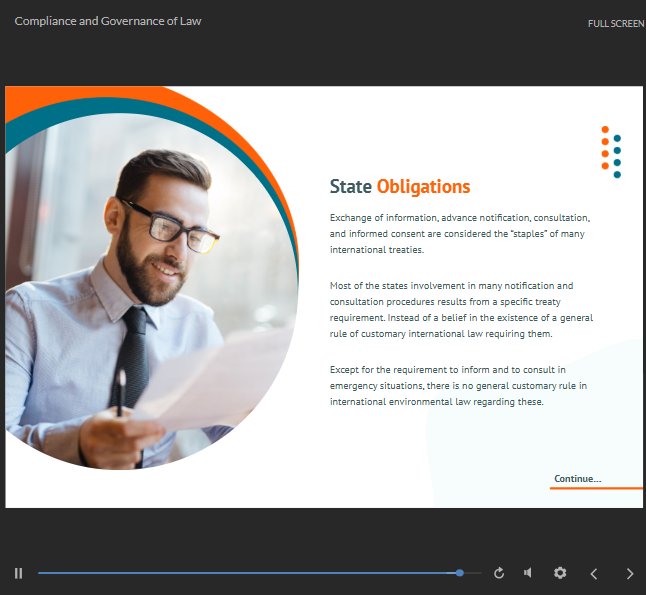
Task: Advance with the next slide arrow
Action: 629,573
